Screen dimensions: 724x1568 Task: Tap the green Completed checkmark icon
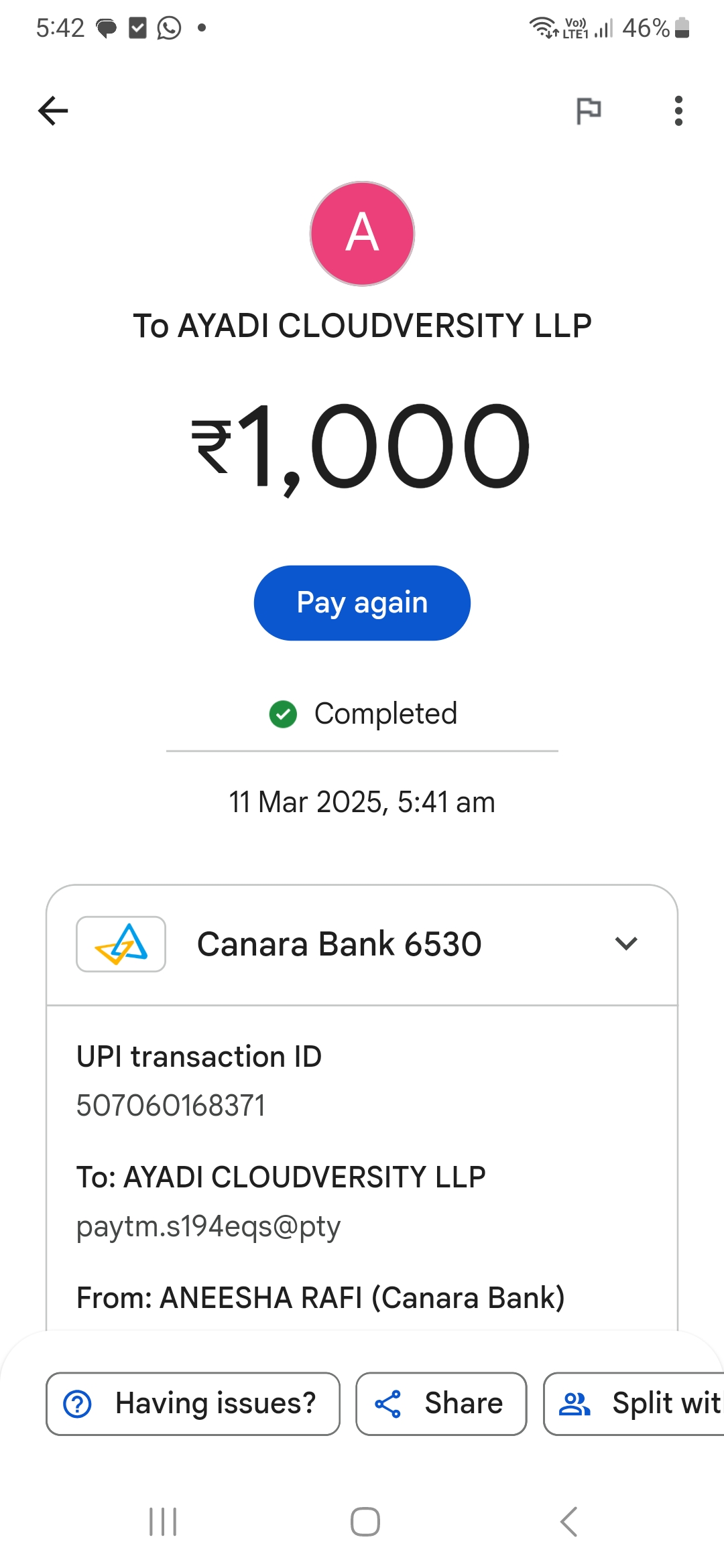(283, 714)
